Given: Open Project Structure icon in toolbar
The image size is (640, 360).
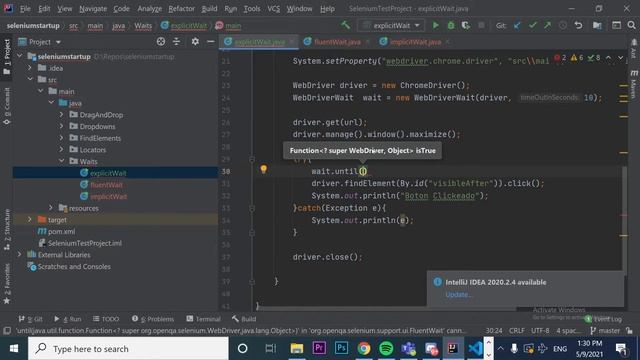Looking at the screenshot, I should click(x=597, y=25).
